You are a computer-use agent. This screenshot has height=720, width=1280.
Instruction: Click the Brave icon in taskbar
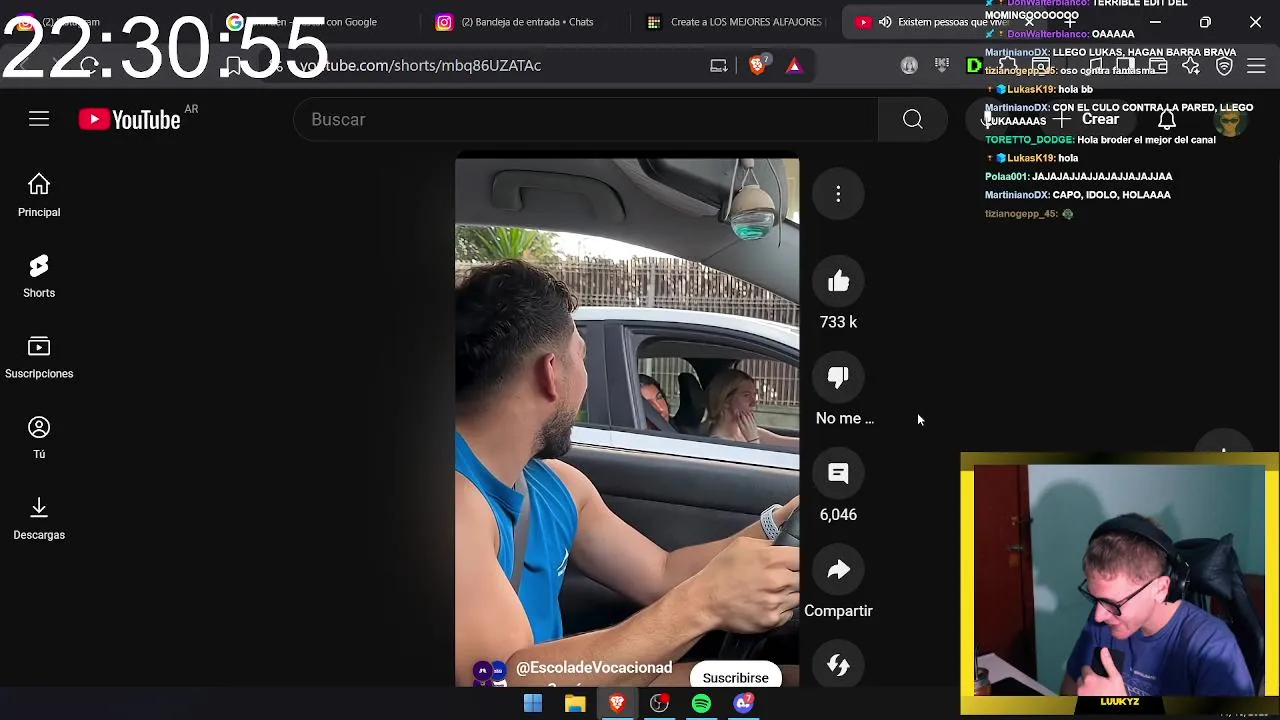[x=617, y=704]
